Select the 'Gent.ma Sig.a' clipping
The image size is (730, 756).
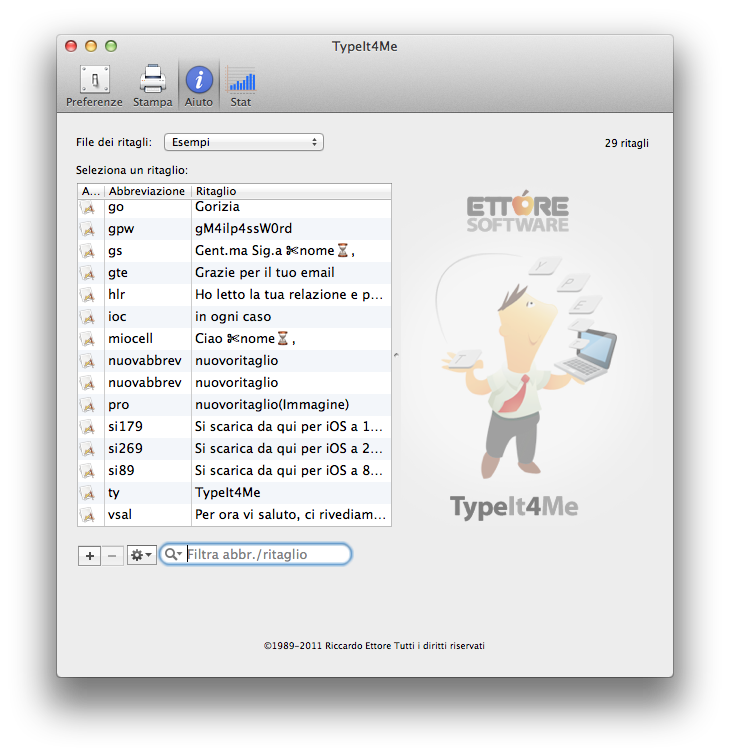pyautogui.click(x=274, y=251)
